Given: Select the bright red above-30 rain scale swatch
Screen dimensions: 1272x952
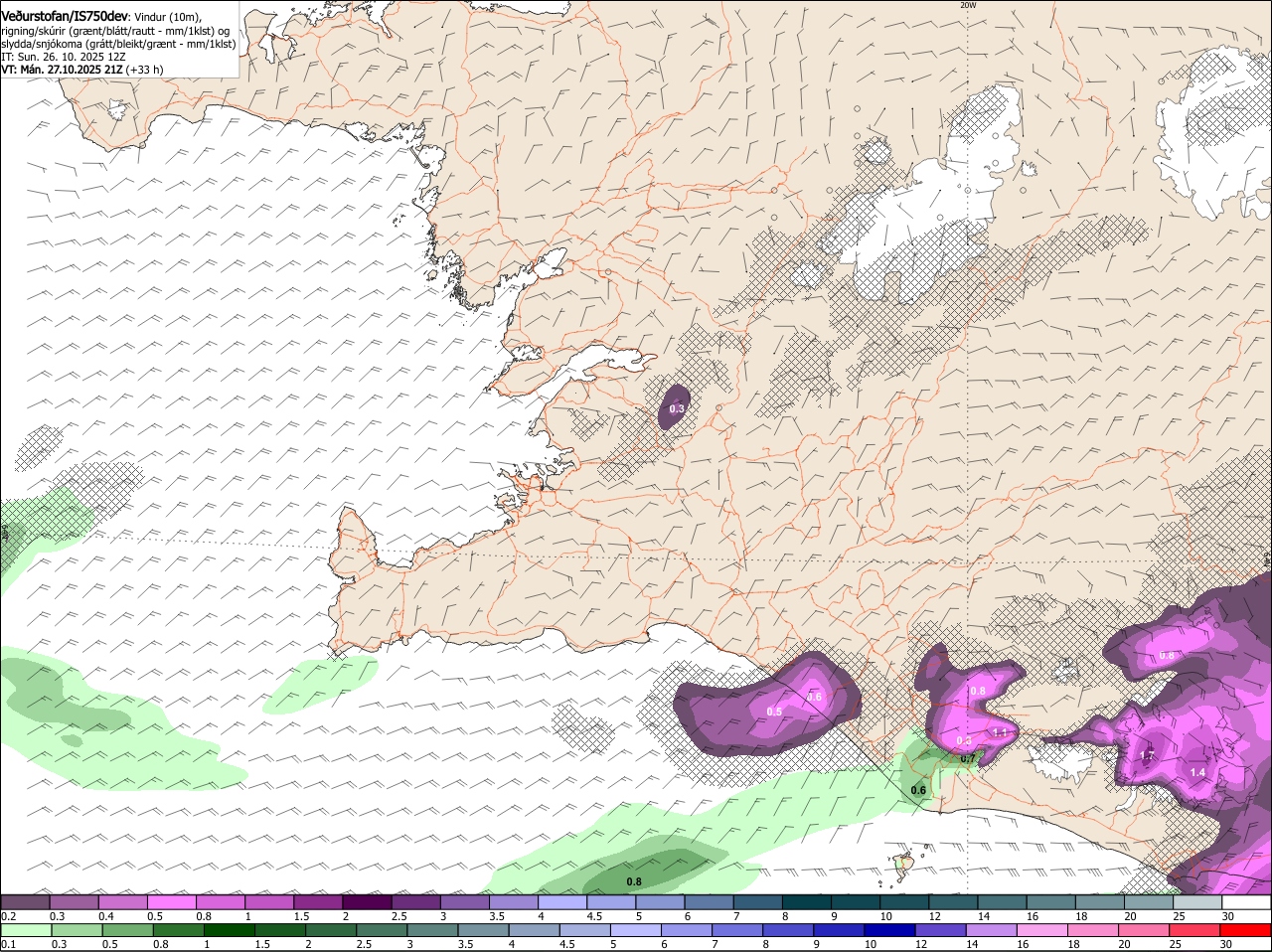Looking at the screenshot, I should coord(1247,930).
